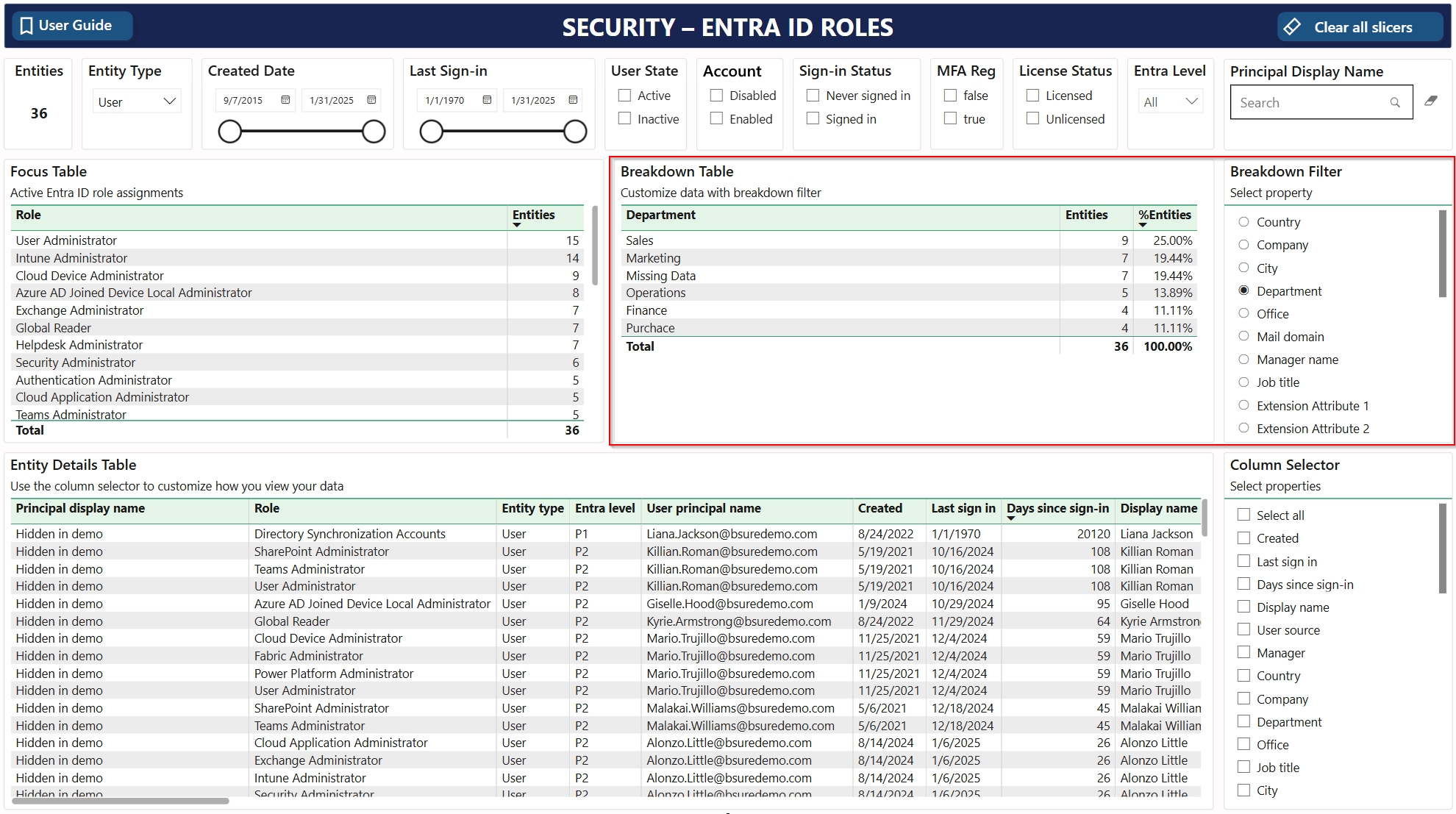Enable the Licensed checkbox
Viewport: 1456px width, 814px height.
click(x=1033, y=96)
